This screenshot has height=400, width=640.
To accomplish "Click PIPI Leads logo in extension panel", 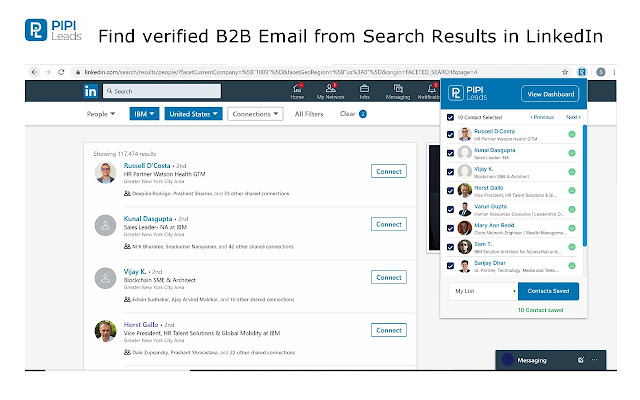I will (468, 93).
